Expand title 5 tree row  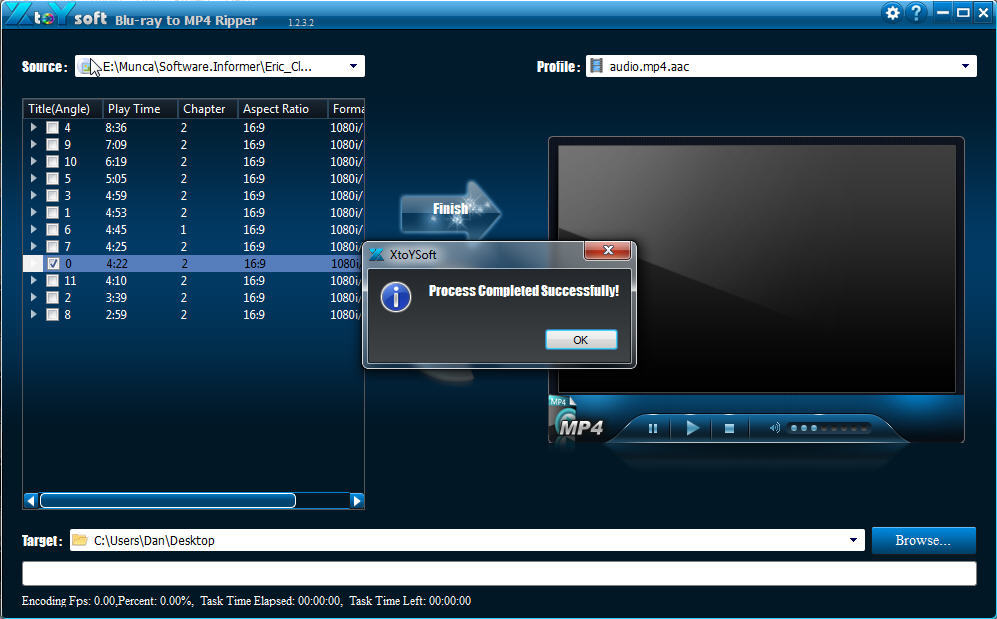point(33,179)
